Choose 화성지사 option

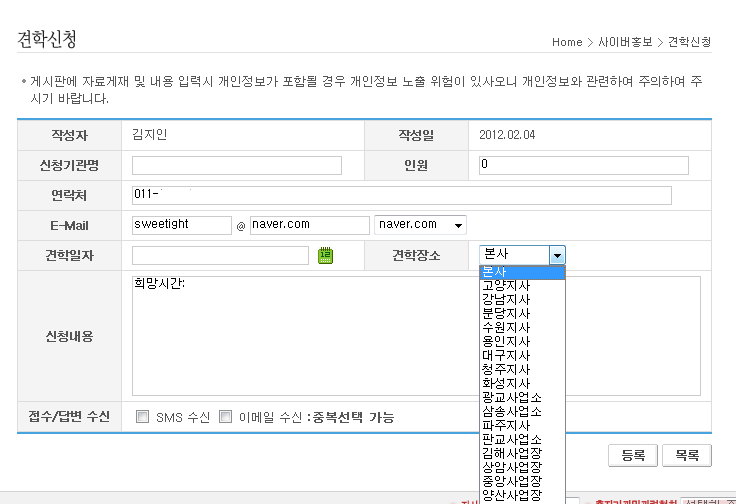(x=522, y=384)
